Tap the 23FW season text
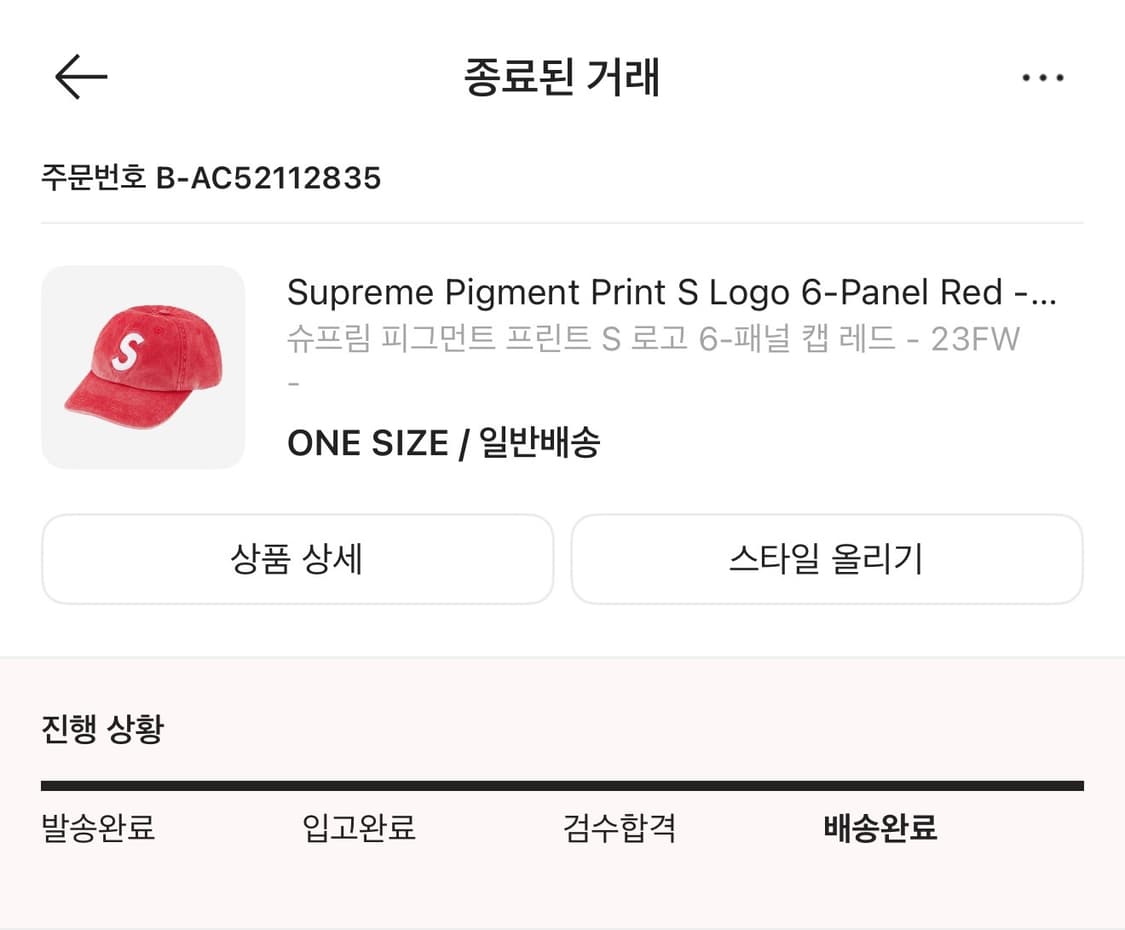The height and width of the screenshot is (930, 1125). coord(975,340)
